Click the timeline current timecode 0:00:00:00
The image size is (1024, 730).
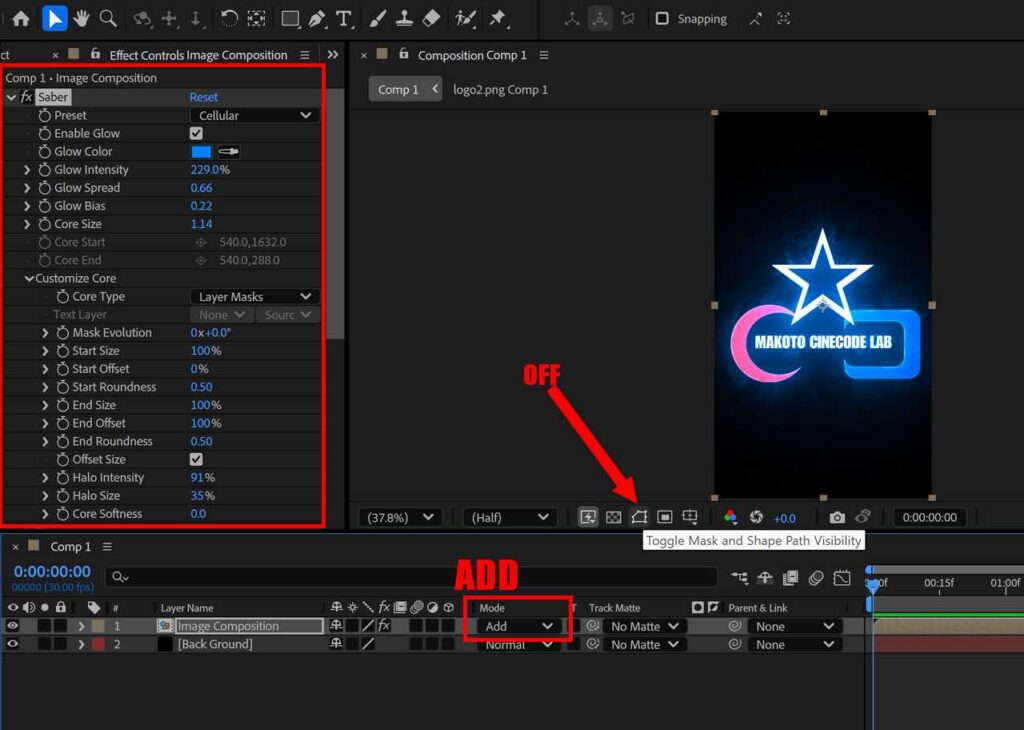[x=52, y=571]
